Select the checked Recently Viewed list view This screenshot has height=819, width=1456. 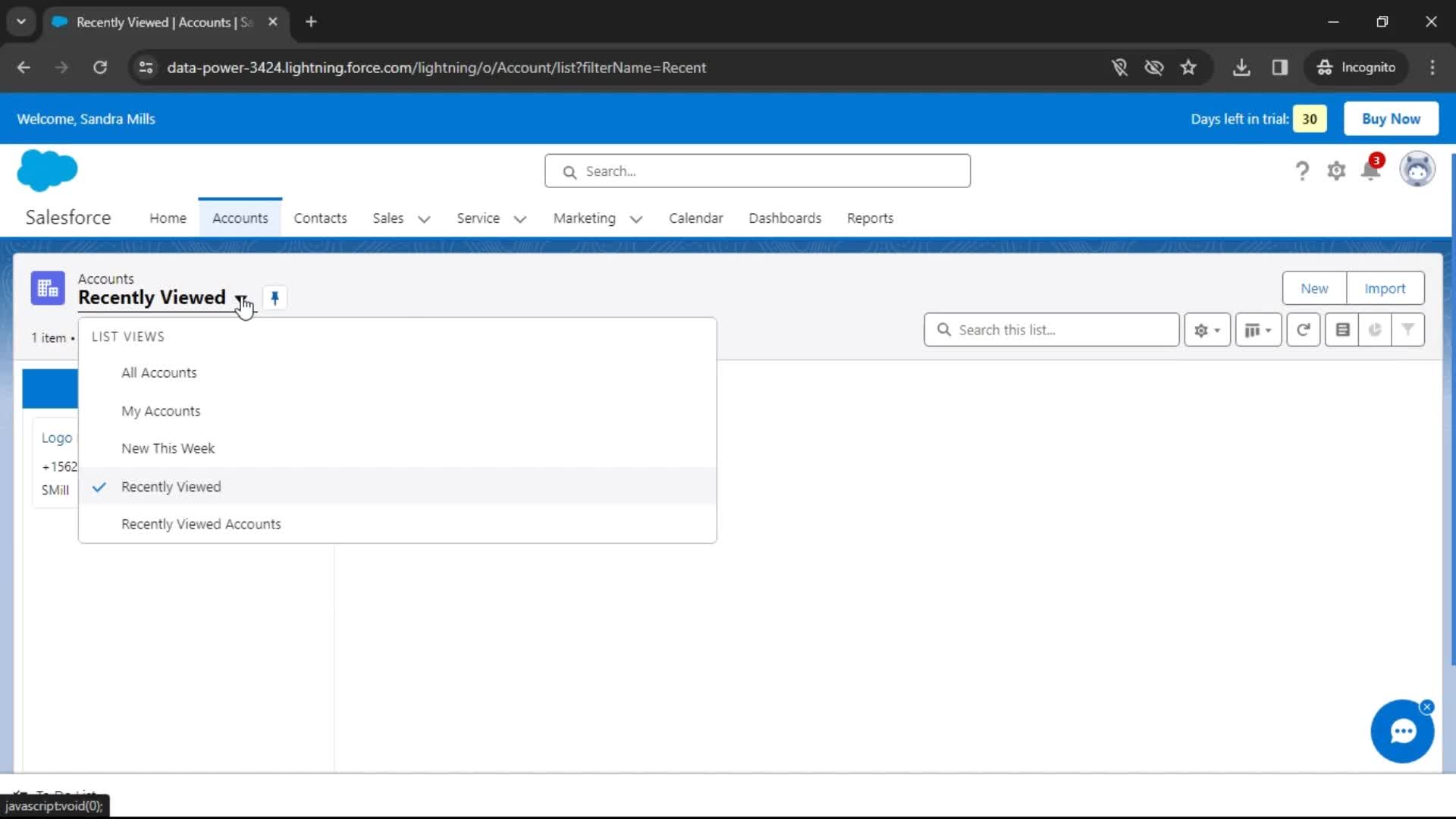point(397,486)
